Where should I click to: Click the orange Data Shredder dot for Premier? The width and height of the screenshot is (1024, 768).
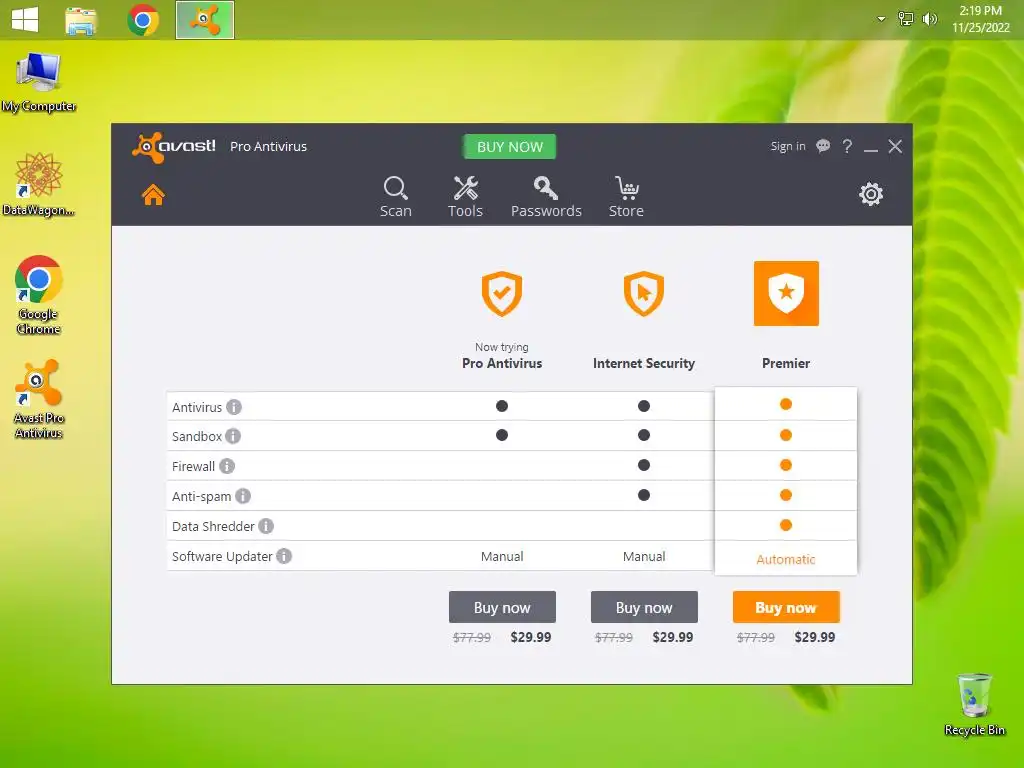point(786,525)
